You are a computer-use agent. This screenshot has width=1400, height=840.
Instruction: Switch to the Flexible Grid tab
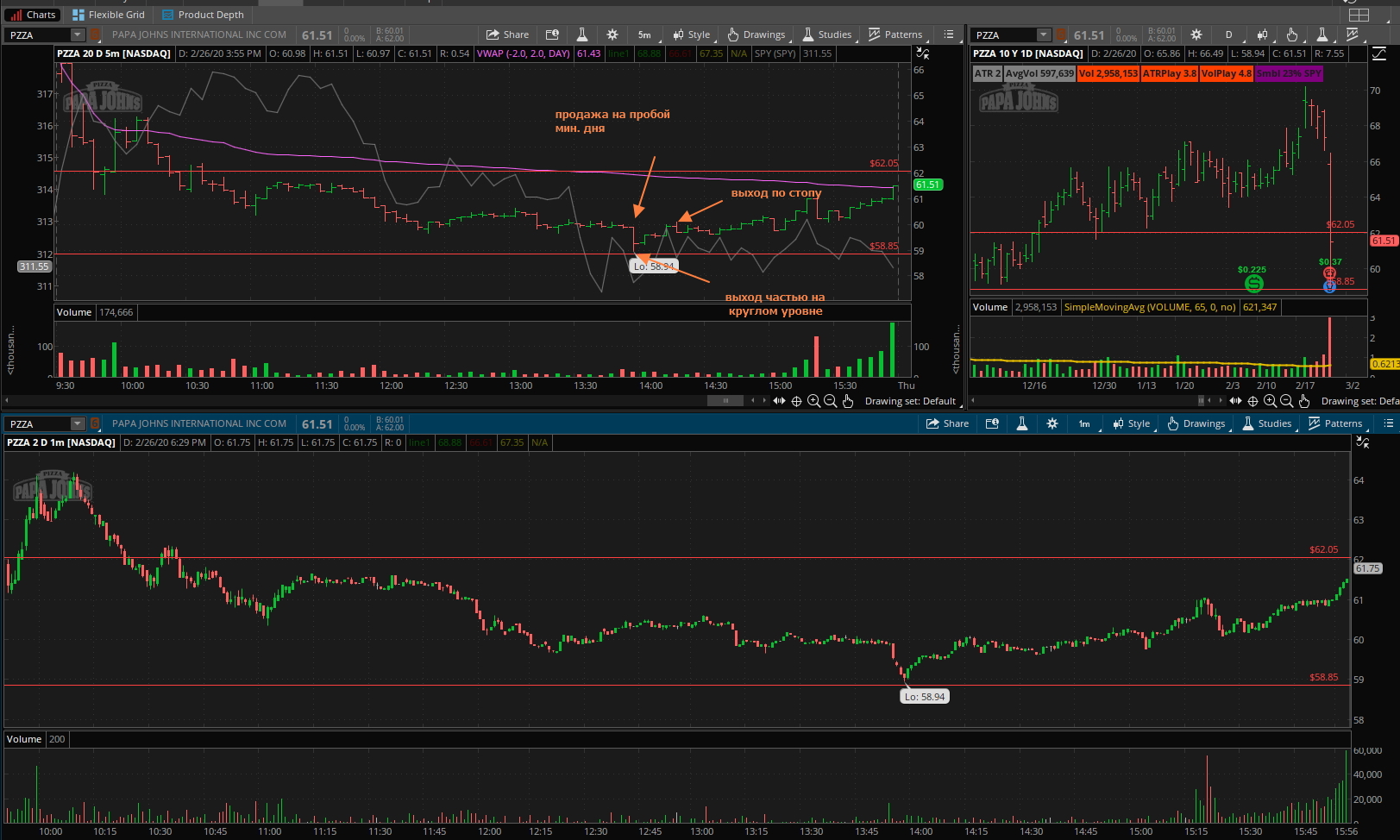[x=109, y=15]
